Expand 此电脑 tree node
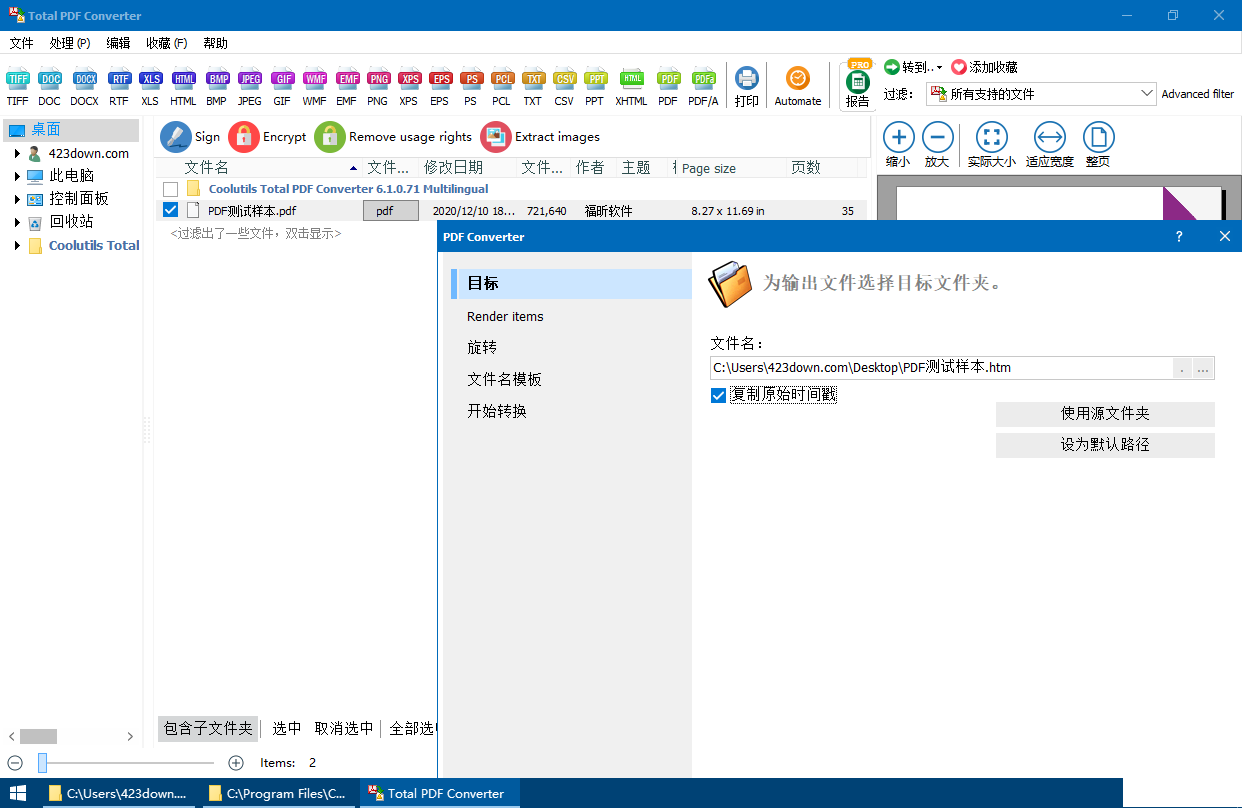 click(17, 176)
